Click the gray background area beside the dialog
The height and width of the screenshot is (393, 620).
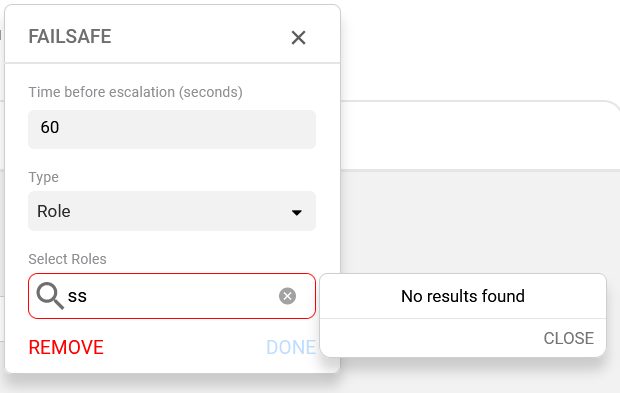(x=474, y=221)
